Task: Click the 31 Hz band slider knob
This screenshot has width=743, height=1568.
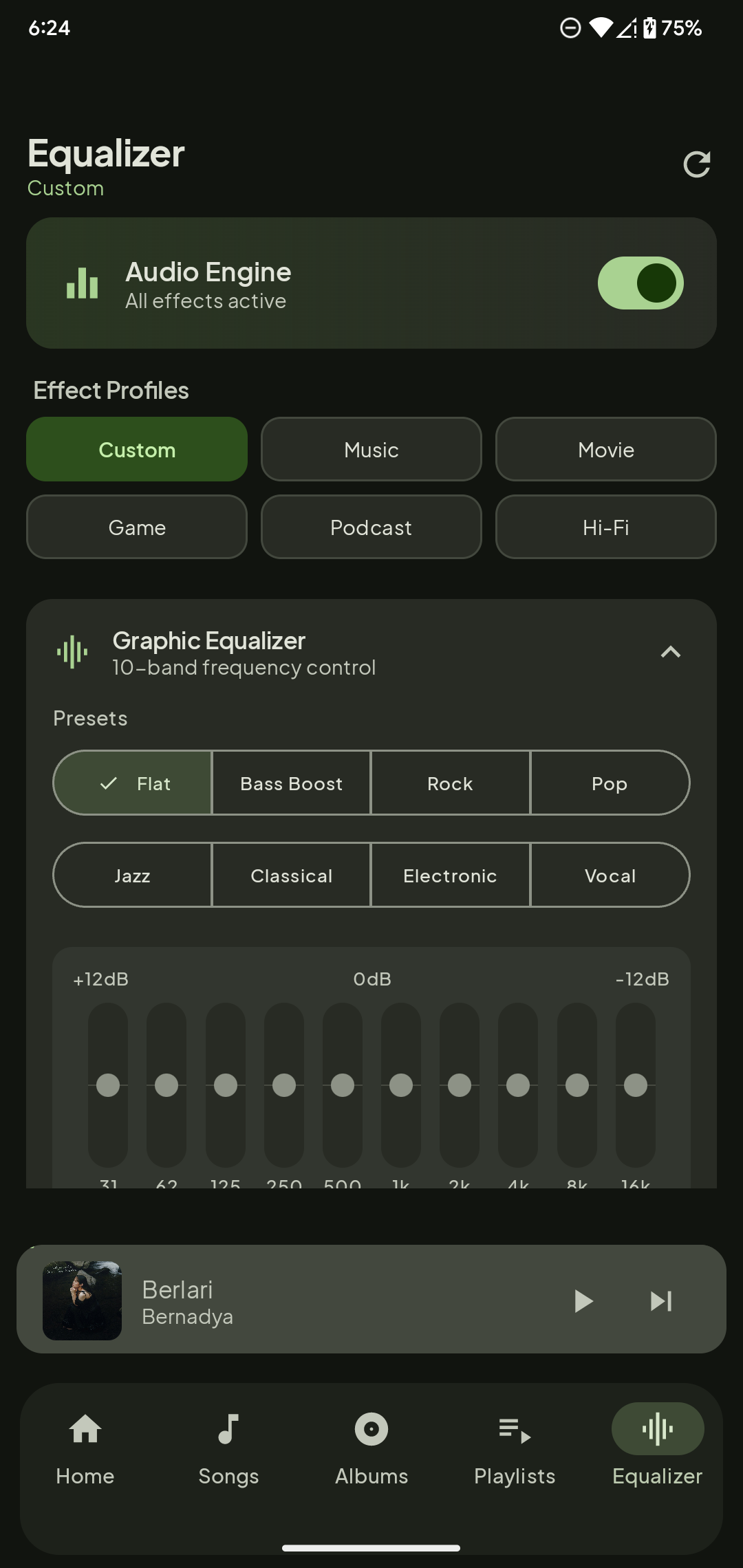Action: click(x=108, y=1085)
